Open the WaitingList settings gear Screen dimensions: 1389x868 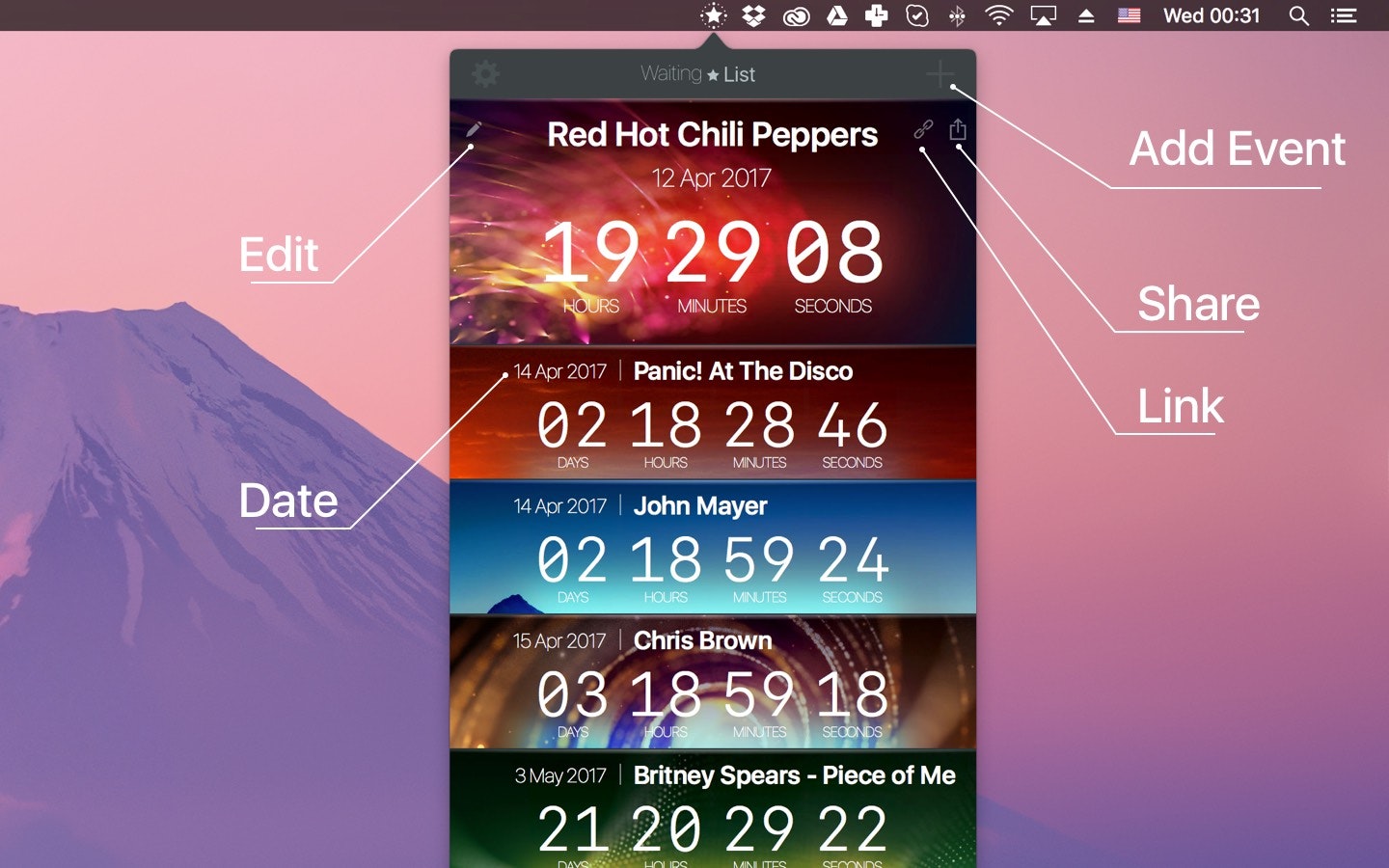(485, 73)
